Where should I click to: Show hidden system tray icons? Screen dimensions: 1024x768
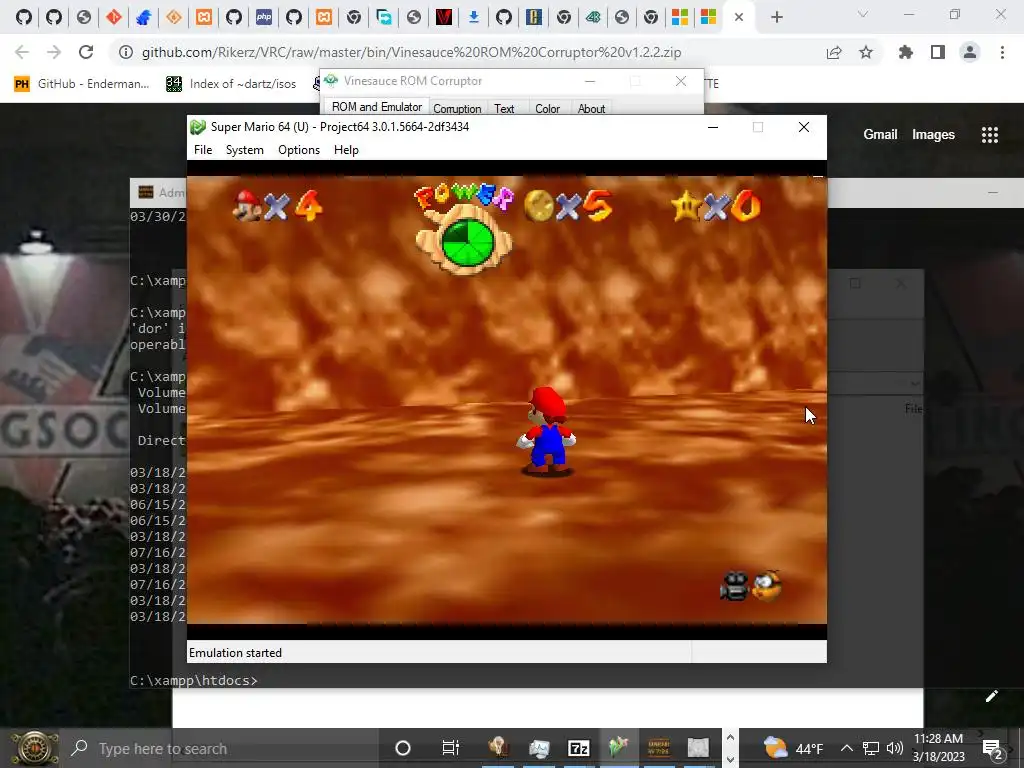[846, 748]
